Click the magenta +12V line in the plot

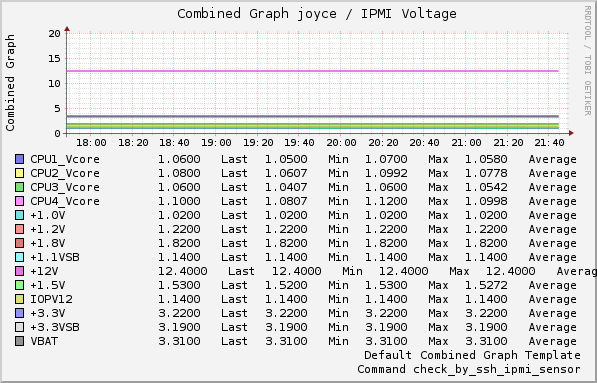312,71
